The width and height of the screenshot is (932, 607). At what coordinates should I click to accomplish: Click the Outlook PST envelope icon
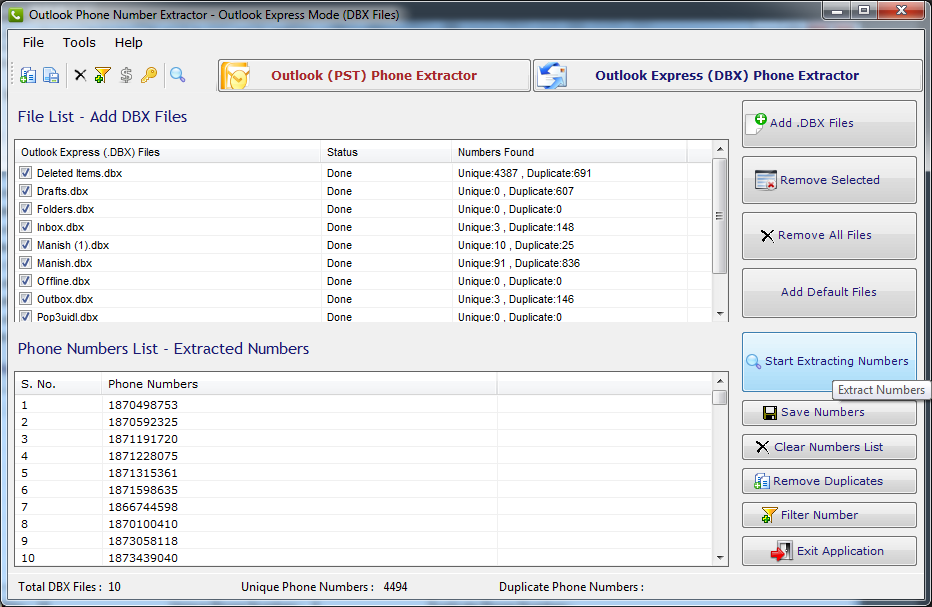(235, 76)
